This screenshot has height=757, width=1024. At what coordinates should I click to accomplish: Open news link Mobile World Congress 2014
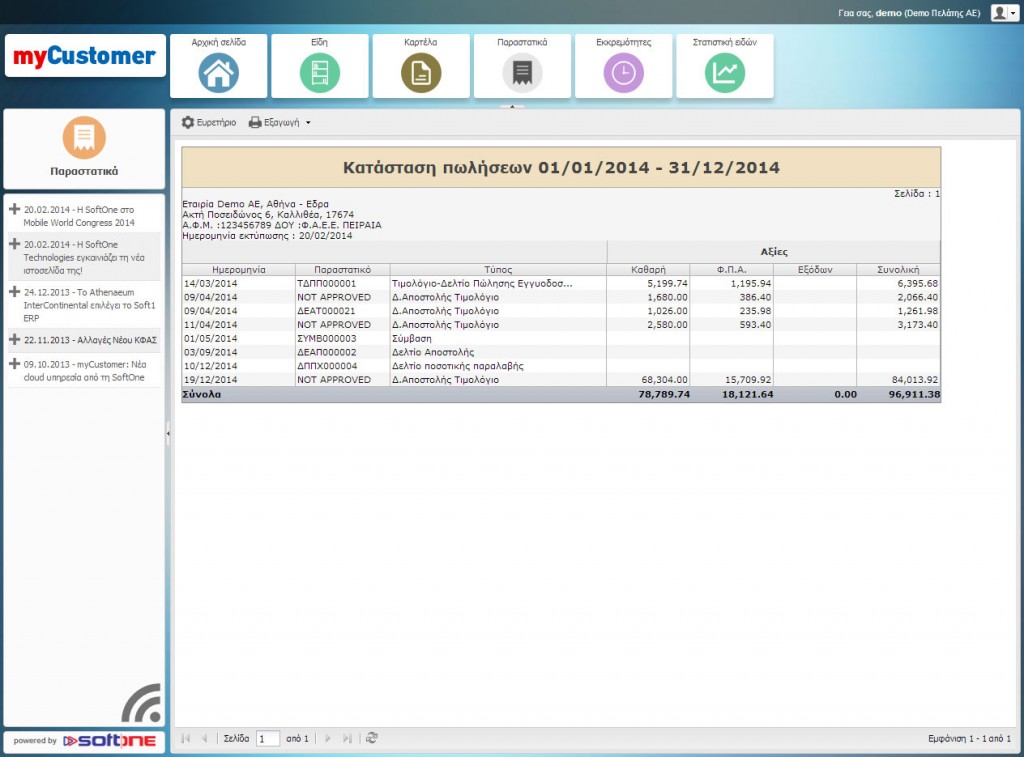(79, 216)
